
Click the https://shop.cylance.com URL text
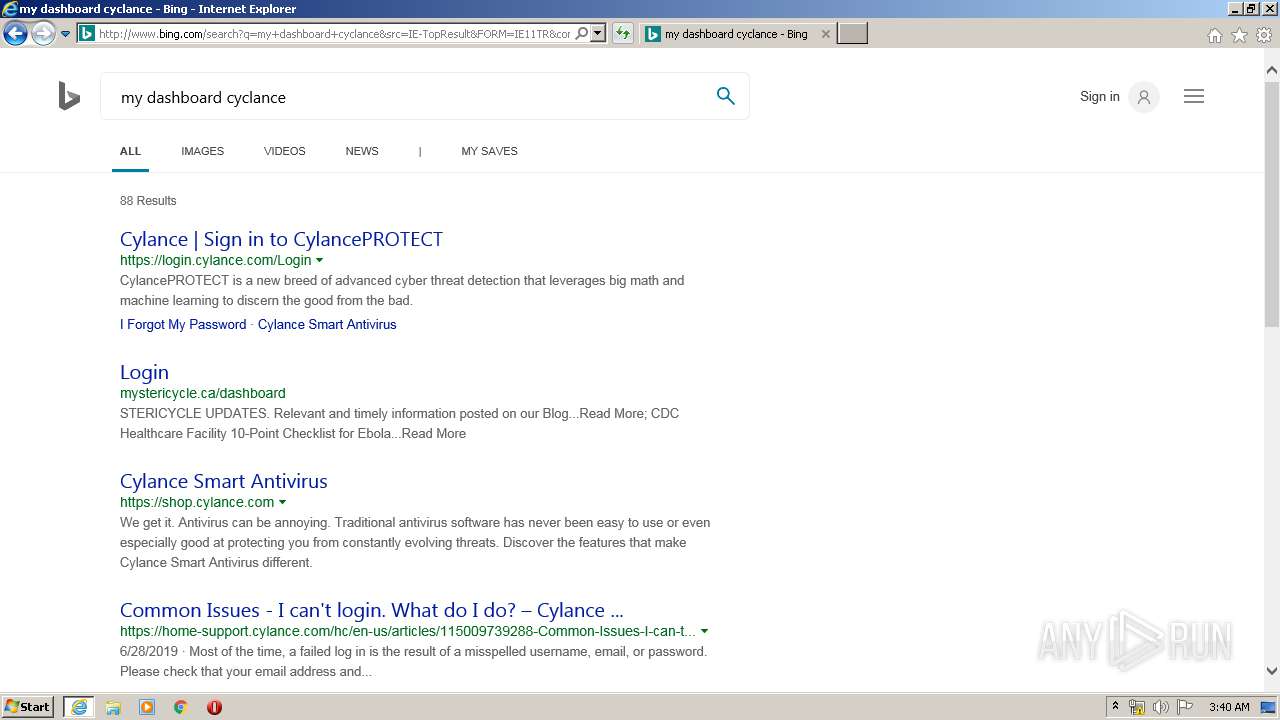pos(197,502)
